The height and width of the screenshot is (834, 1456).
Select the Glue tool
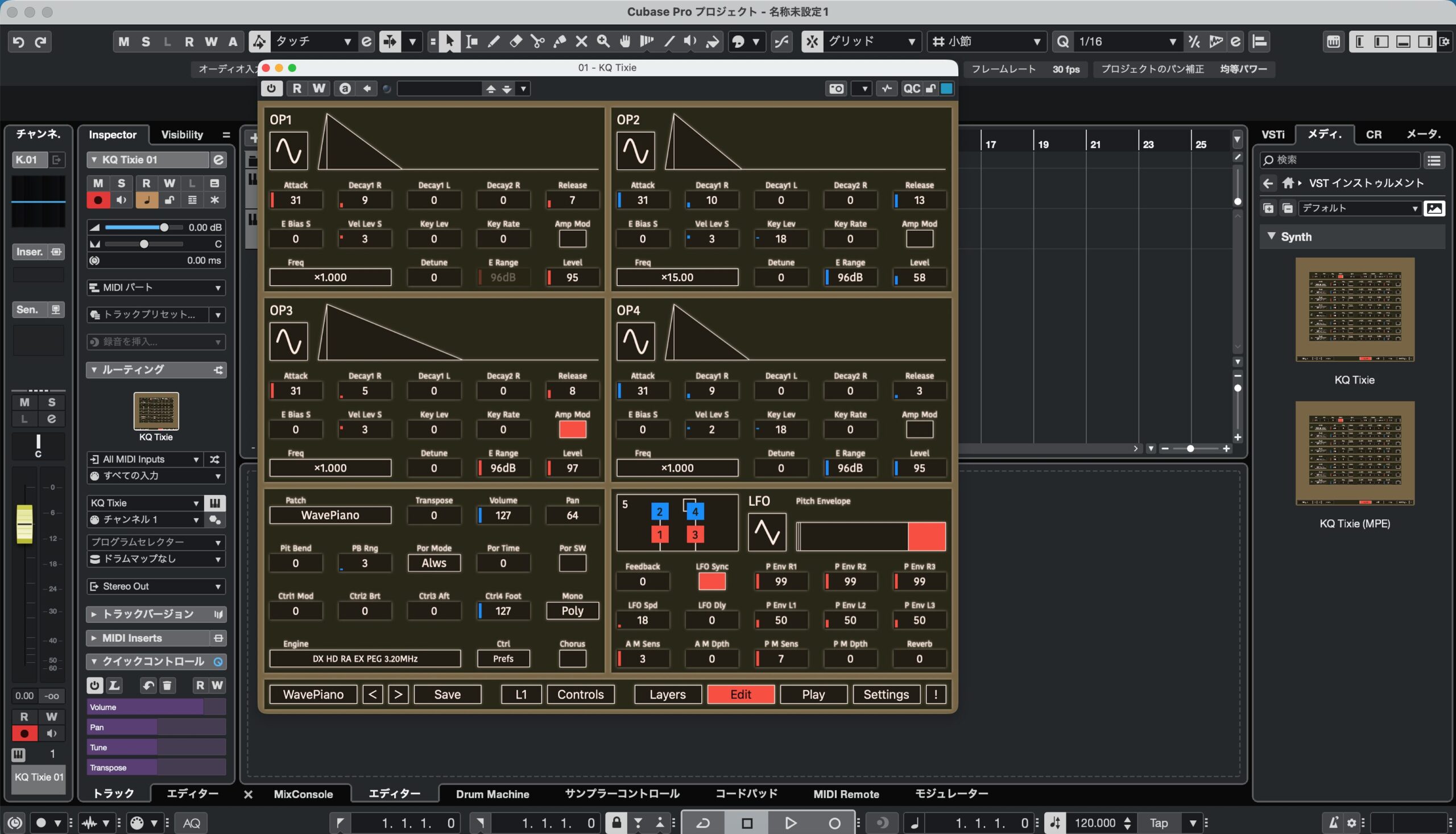[560, 41]
